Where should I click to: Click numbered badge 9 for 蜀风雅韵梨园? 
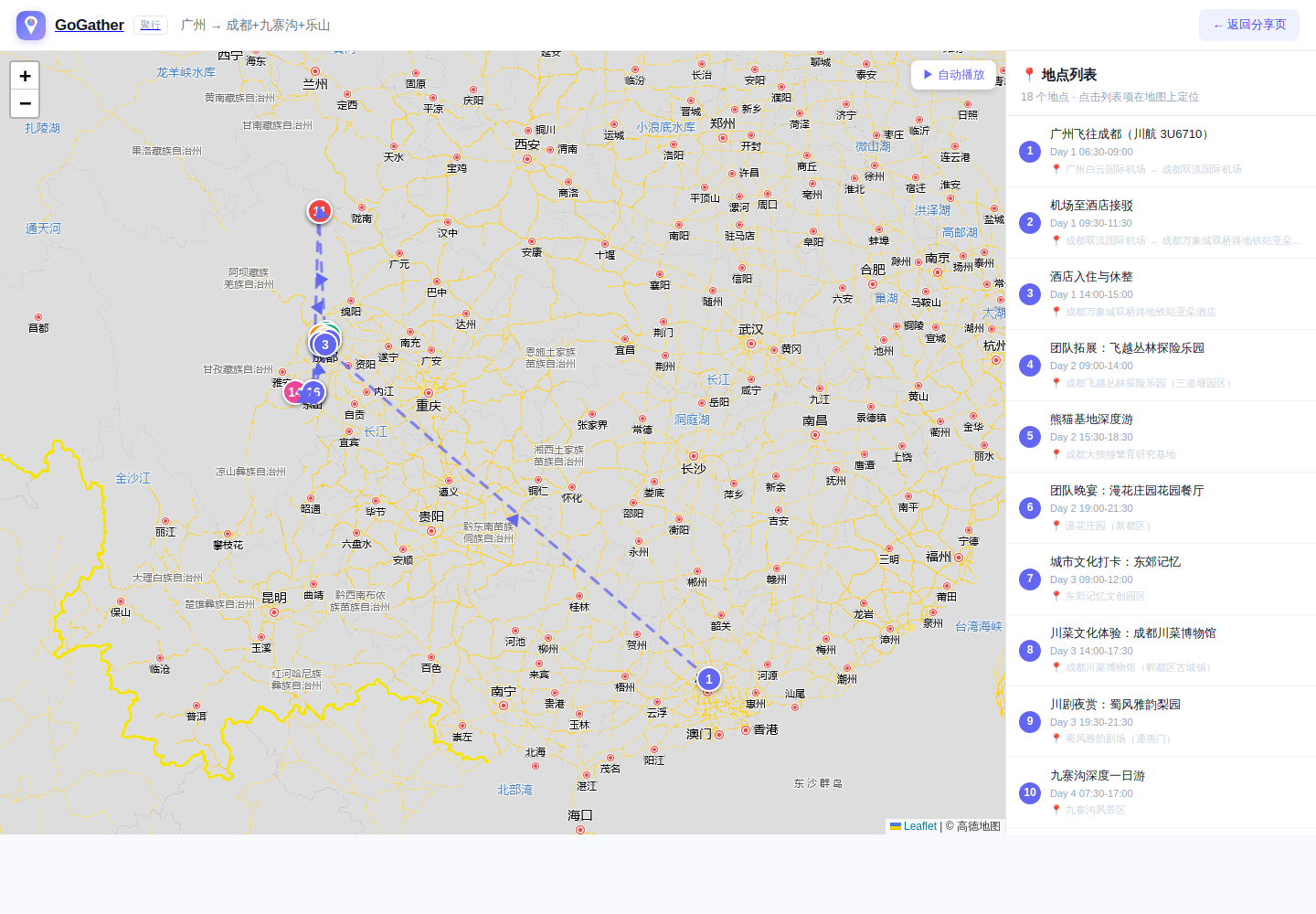(1030, 721)
